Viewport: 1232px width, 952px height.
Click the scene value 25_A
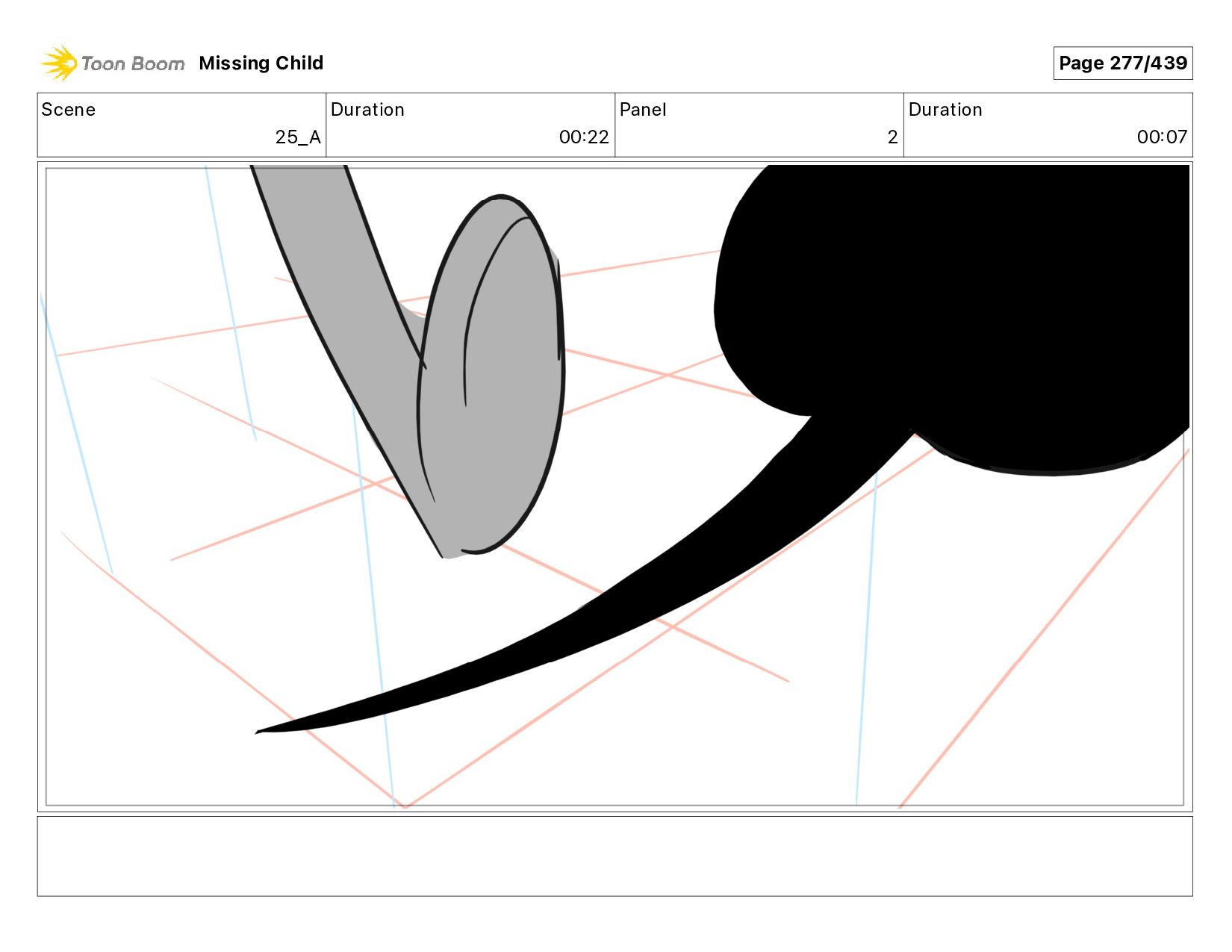pos(298,137)
